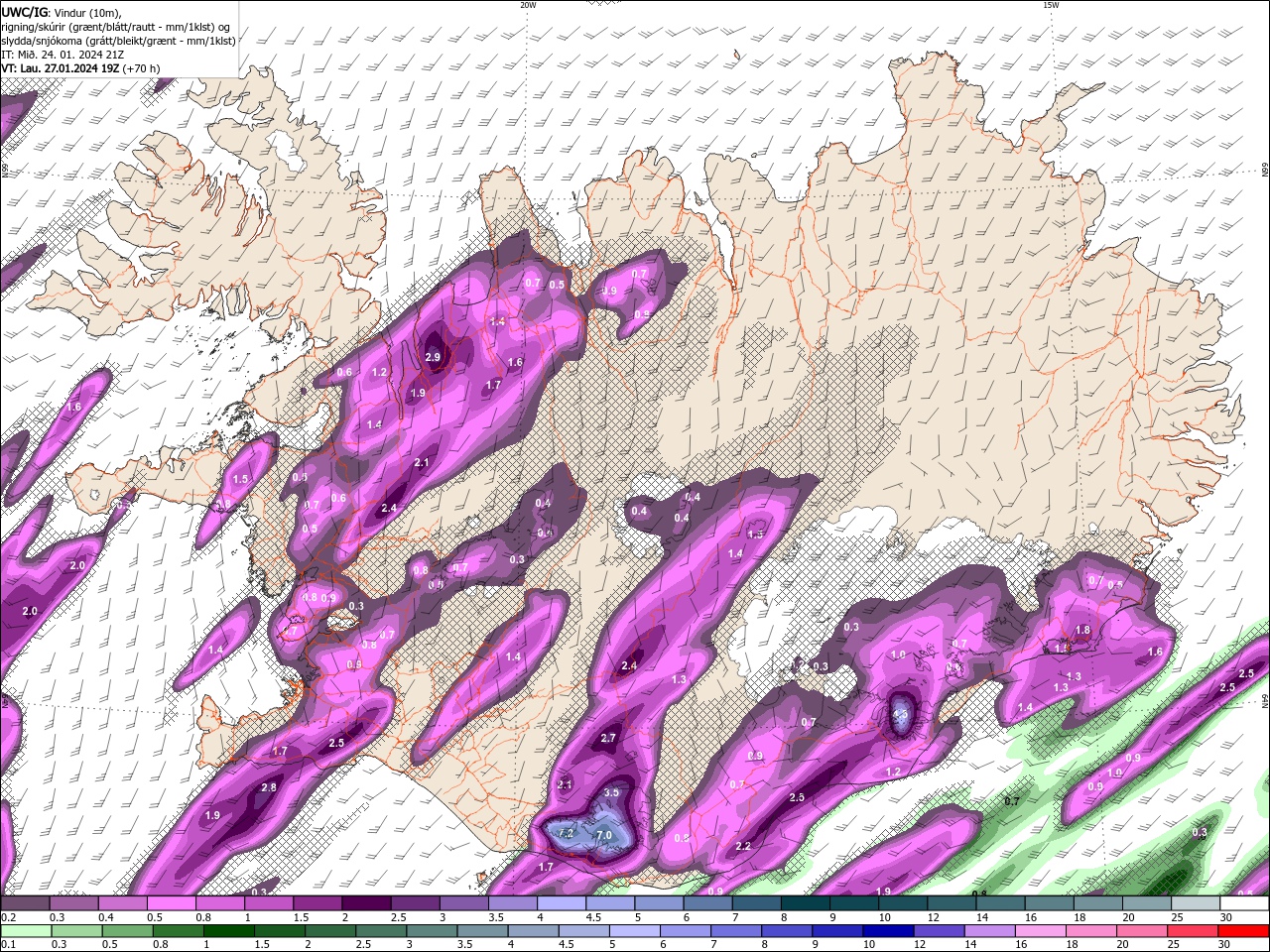
Task: Click the 'rigning/skúrir' legend description line
Action: tap(115, 27)
